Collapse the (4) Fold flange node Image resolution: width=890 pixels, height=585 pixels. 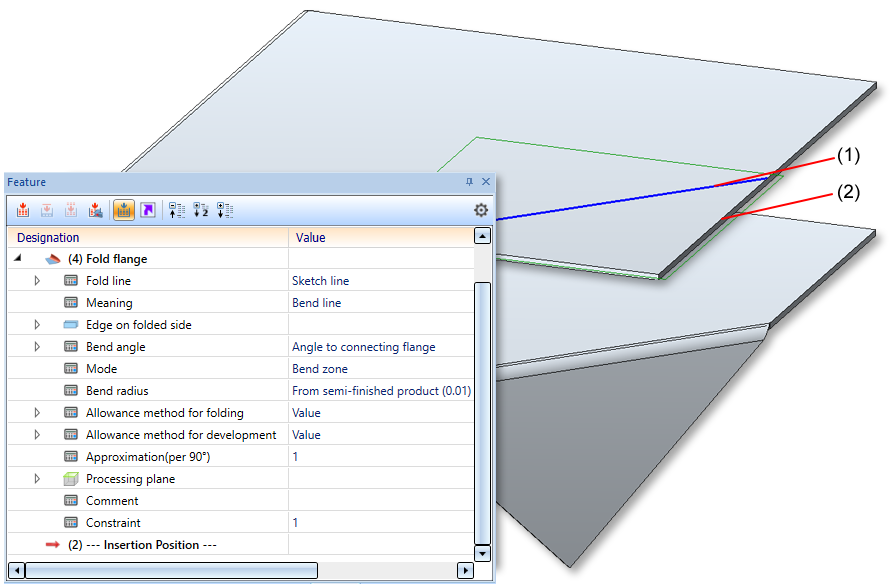click(18, 258)
